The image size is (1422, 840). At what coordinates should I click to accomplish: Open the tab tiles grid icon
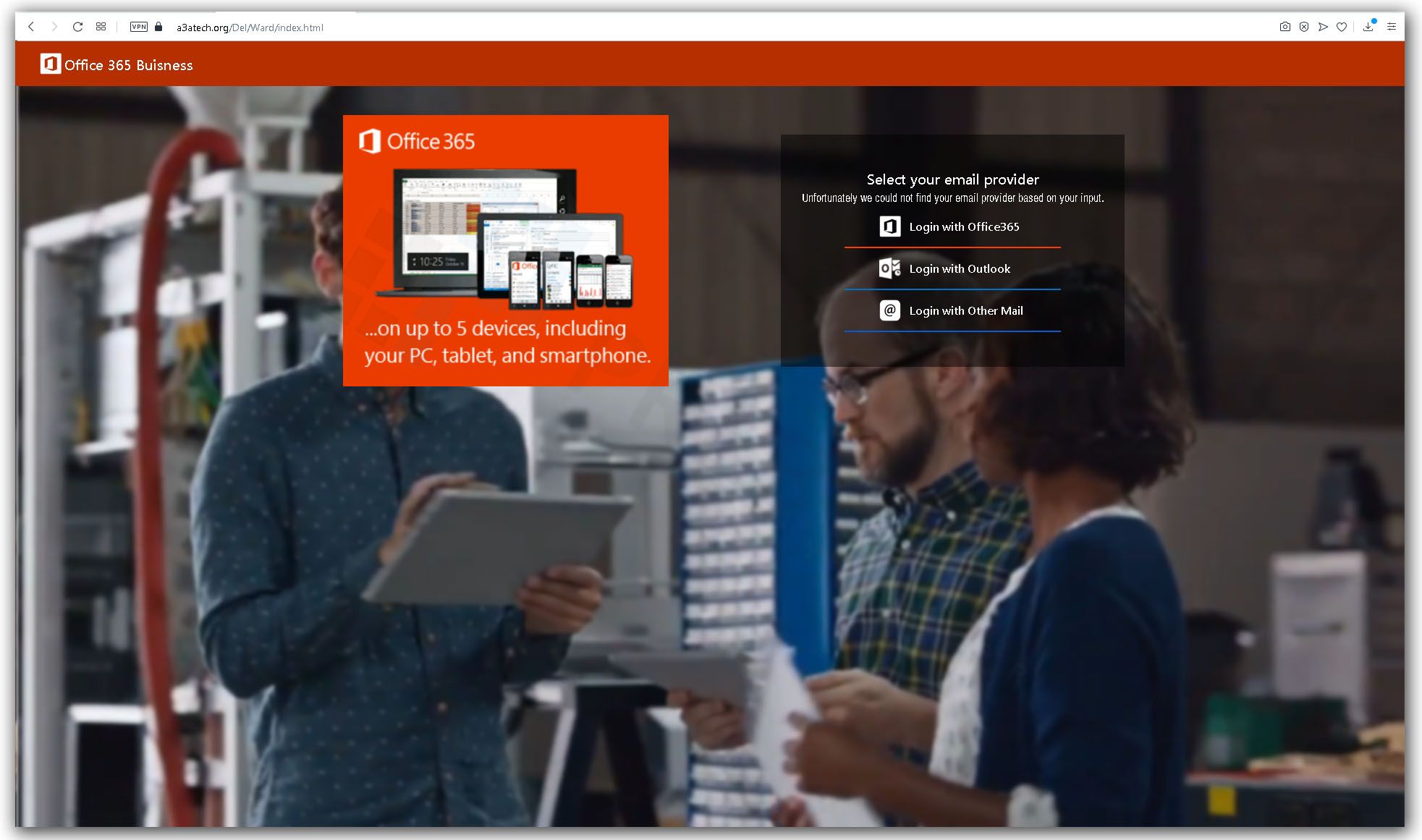[101, 27]
